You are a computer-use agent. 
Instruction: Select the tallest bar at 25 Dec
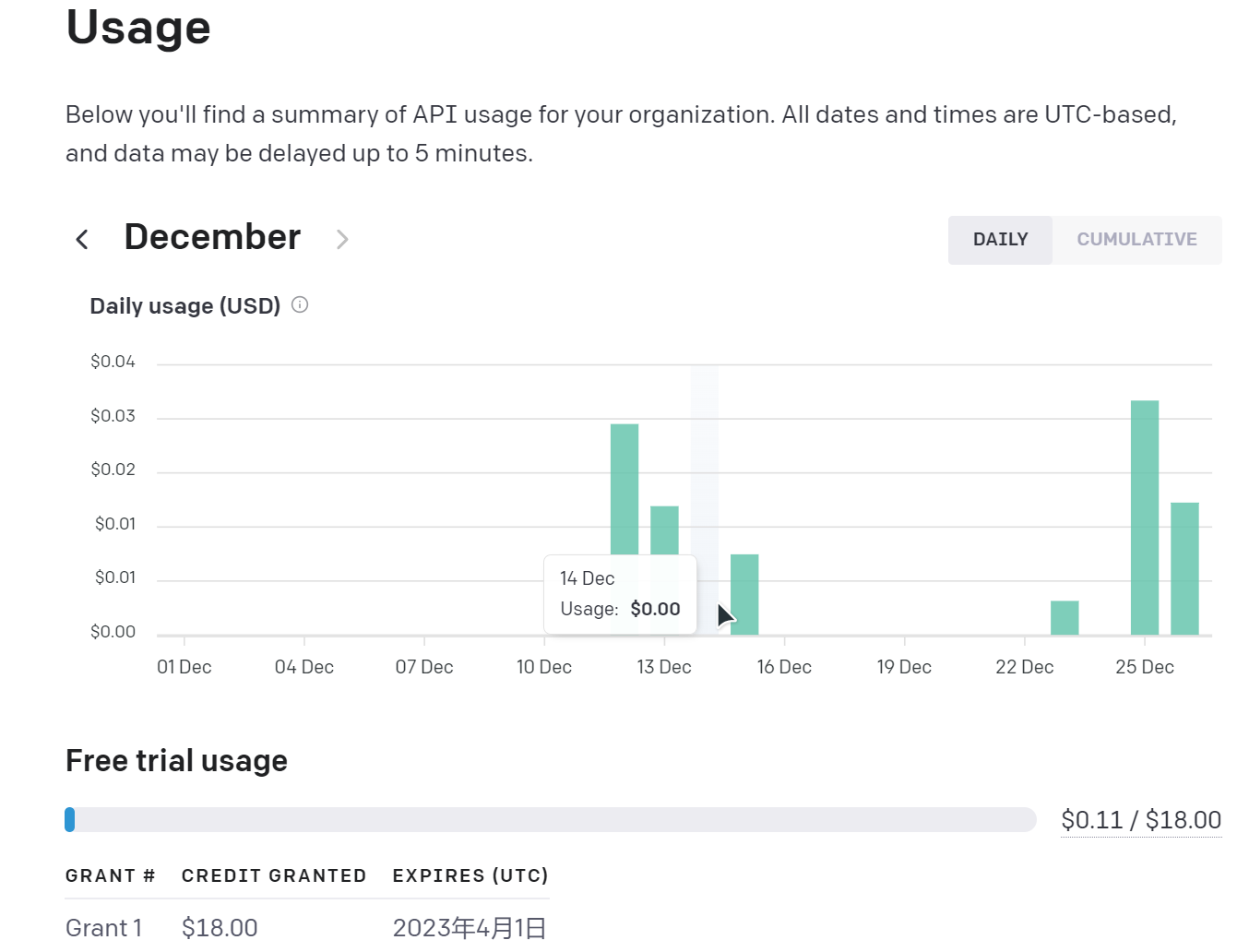[x=1145, y=517]
